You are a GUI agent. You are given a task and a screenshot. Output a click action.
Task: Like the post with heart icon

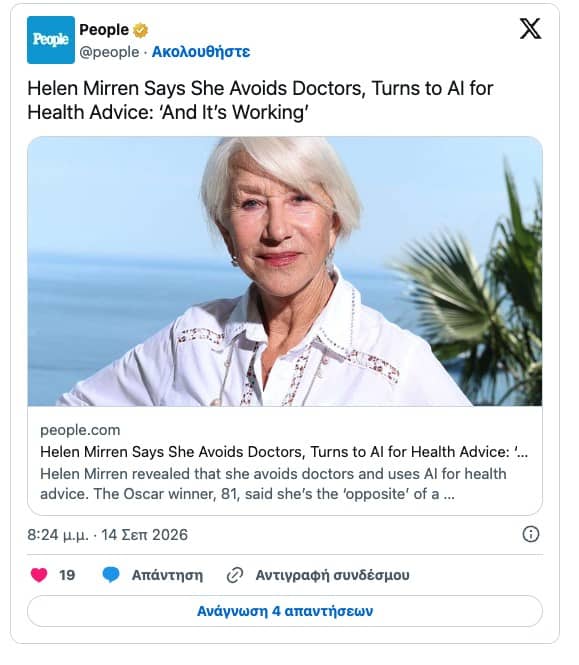click(x=39, y=575)
